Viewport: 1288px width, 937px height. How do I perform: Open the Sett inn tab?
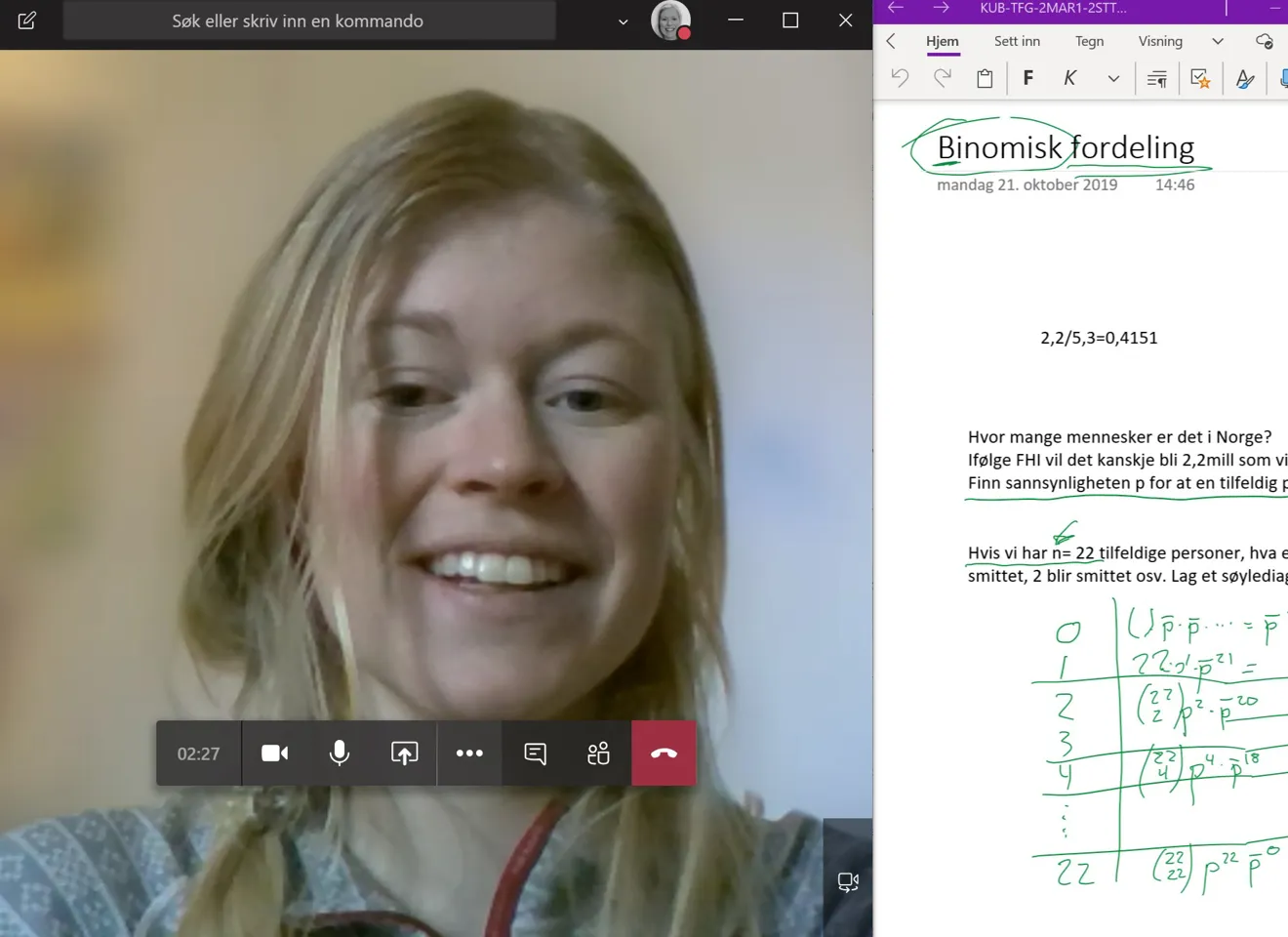coord(1017,41)
